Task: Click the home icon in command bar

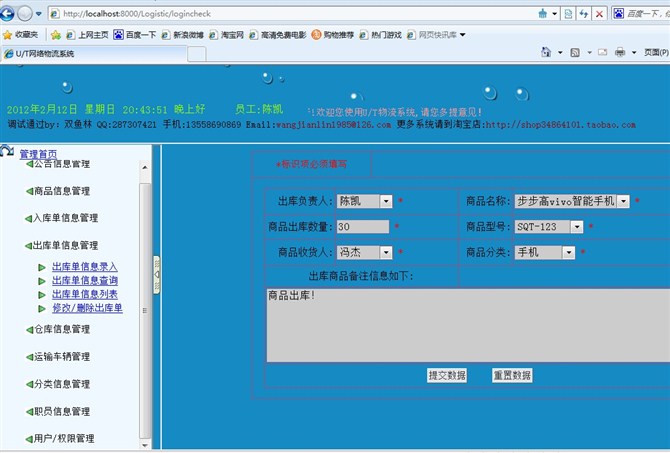Action: [x=546, y=52]
